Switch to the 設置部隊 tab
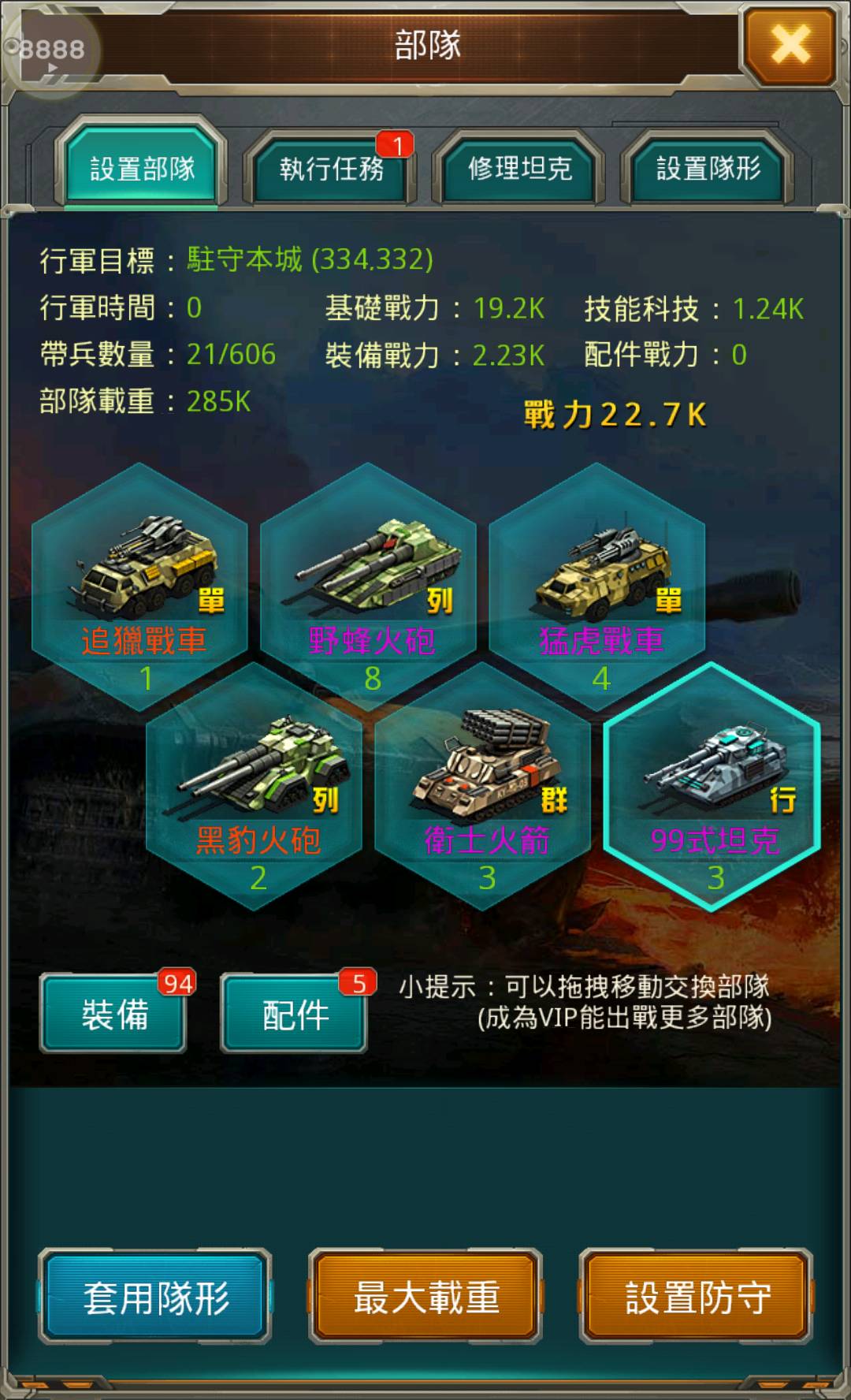The height and width of the screenshot is (1400, 851). coord(142,166)
